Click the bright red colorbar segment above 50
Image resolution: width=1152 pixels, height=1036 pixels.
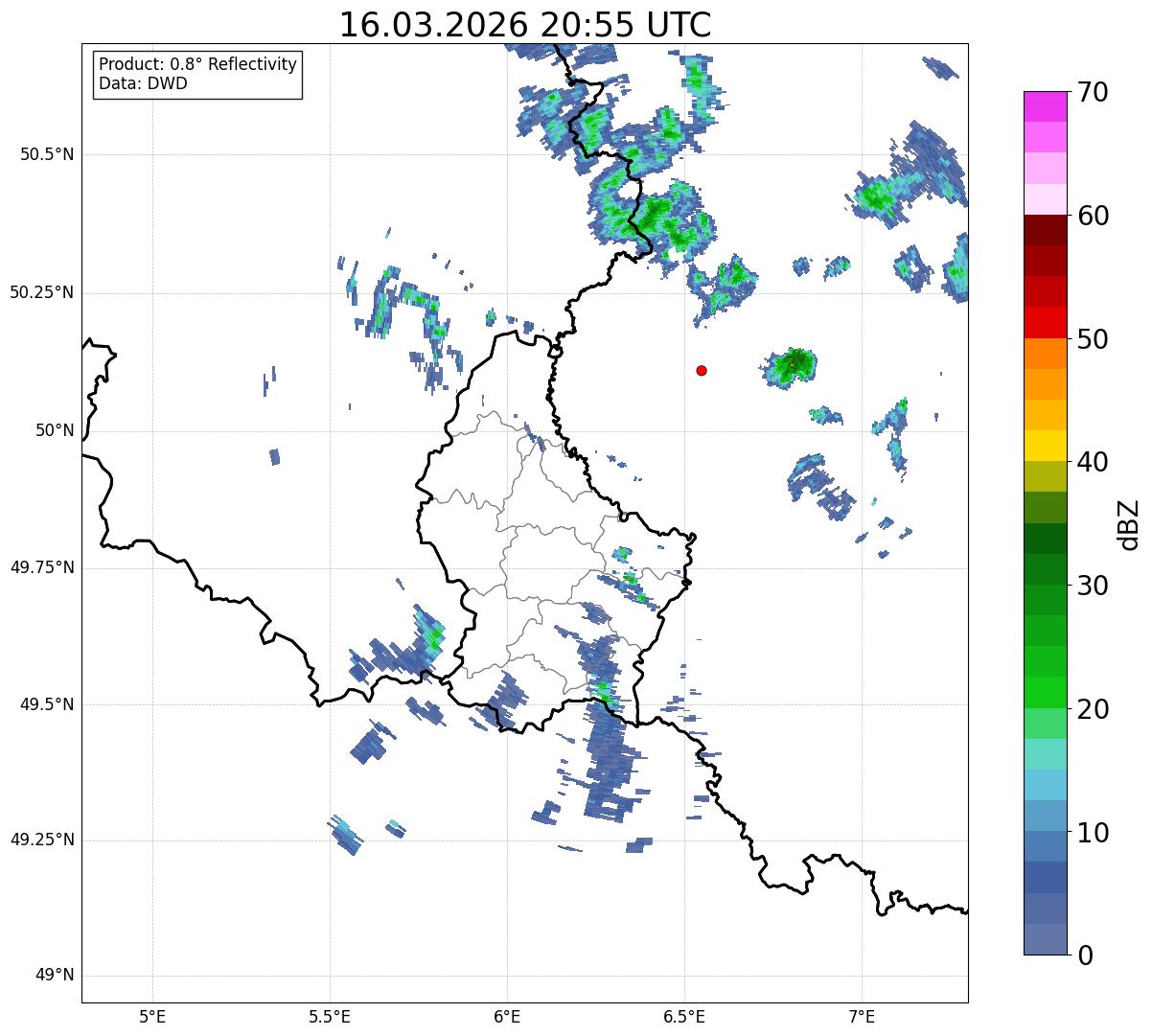(1046, 323)
